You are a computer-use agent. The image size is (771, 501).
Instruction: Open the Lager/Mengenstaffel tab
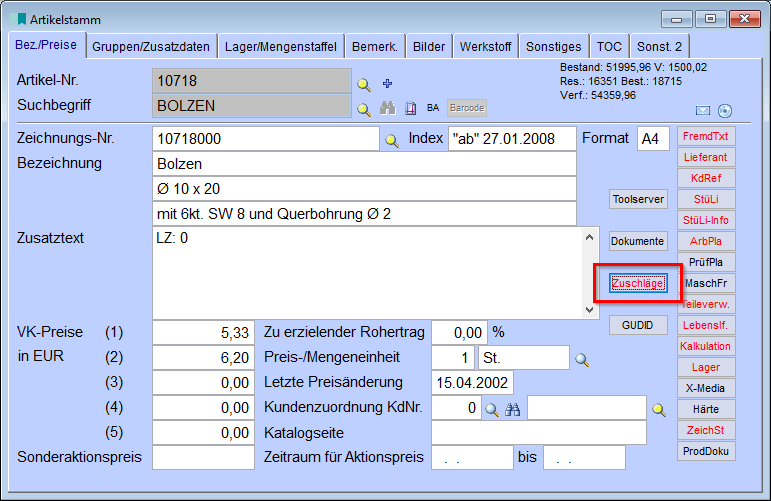281,47
